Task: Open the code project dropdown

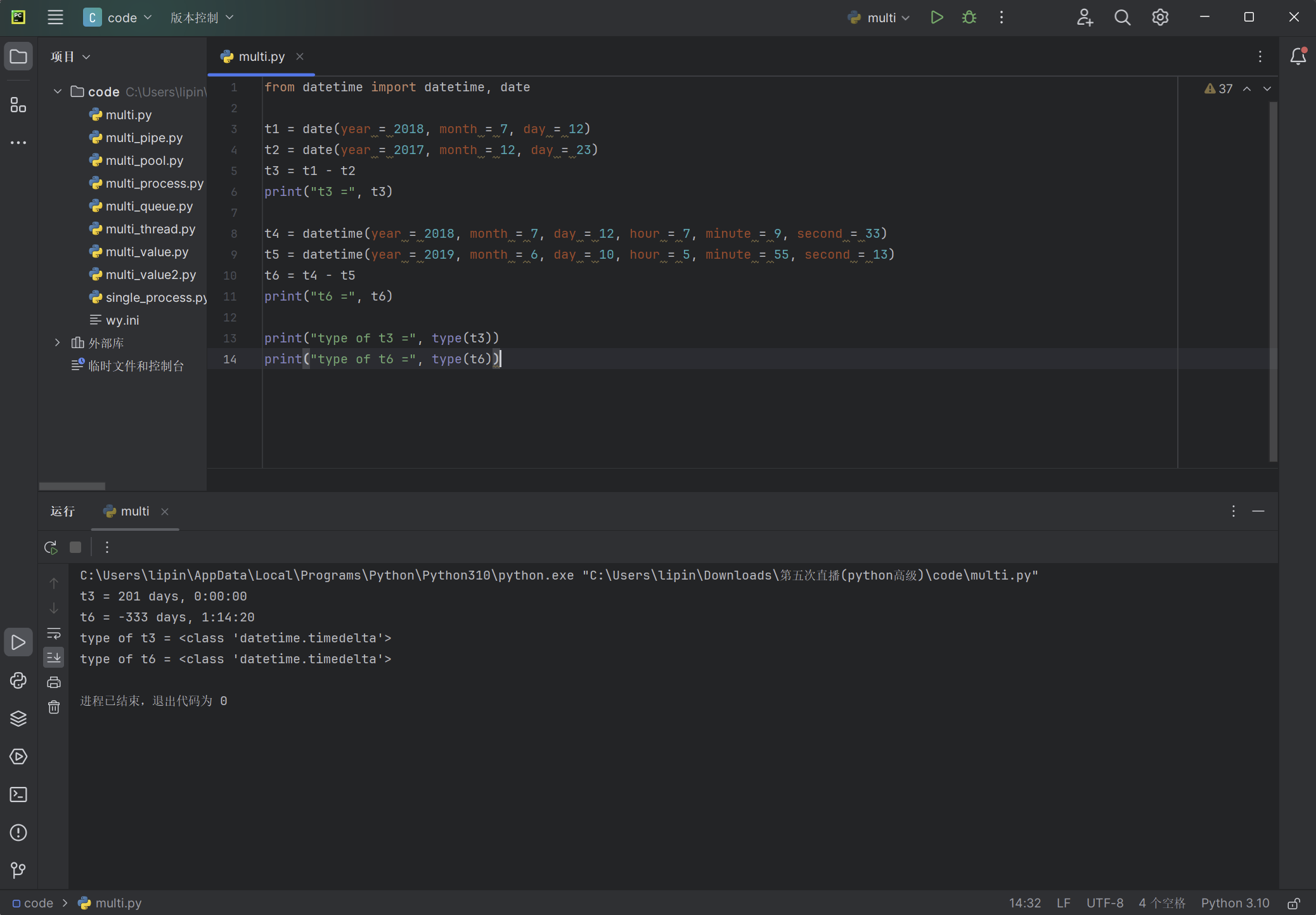Action: coord(118,18)
